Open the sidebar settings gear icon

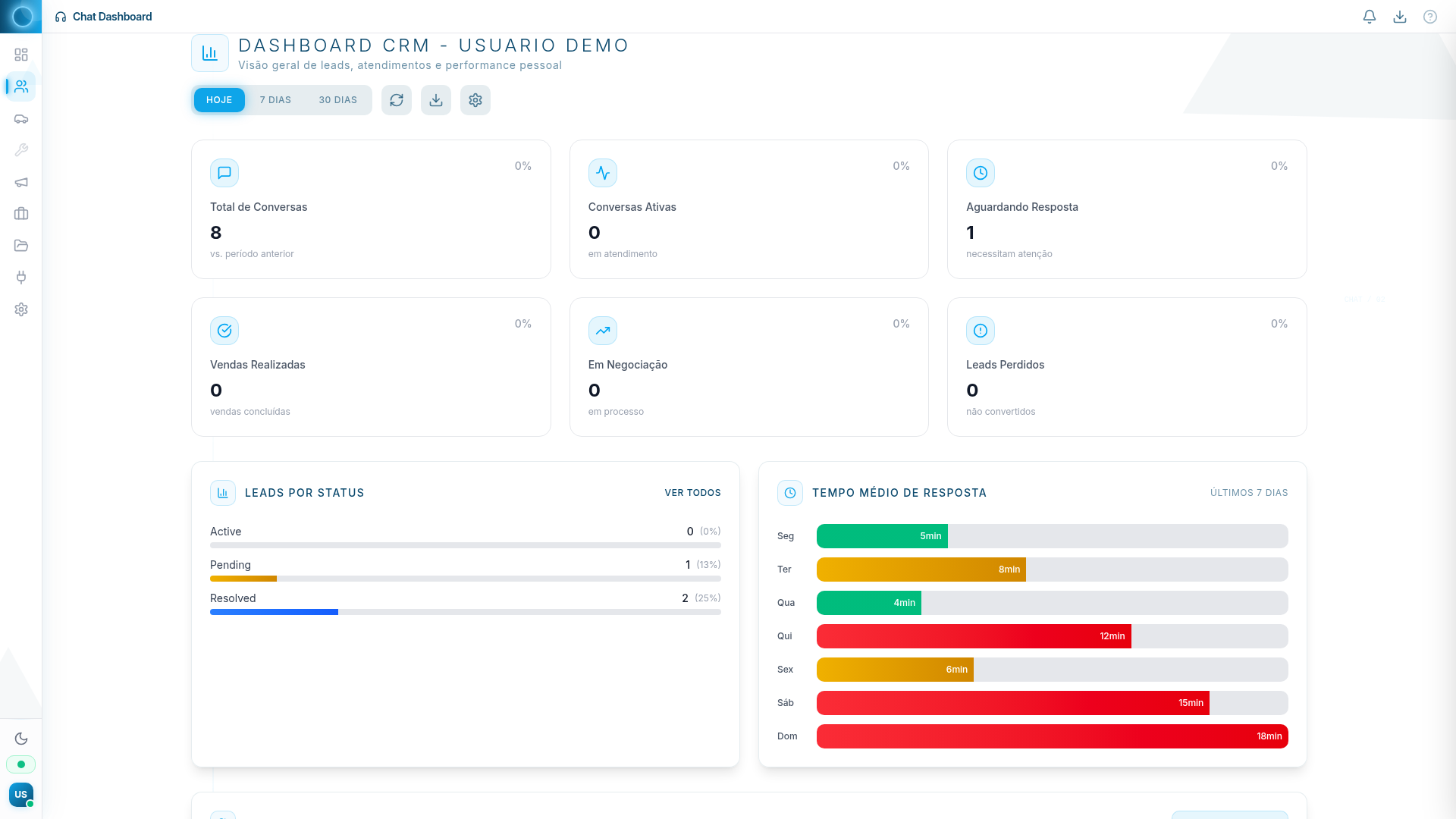click(x=21, y=309)
